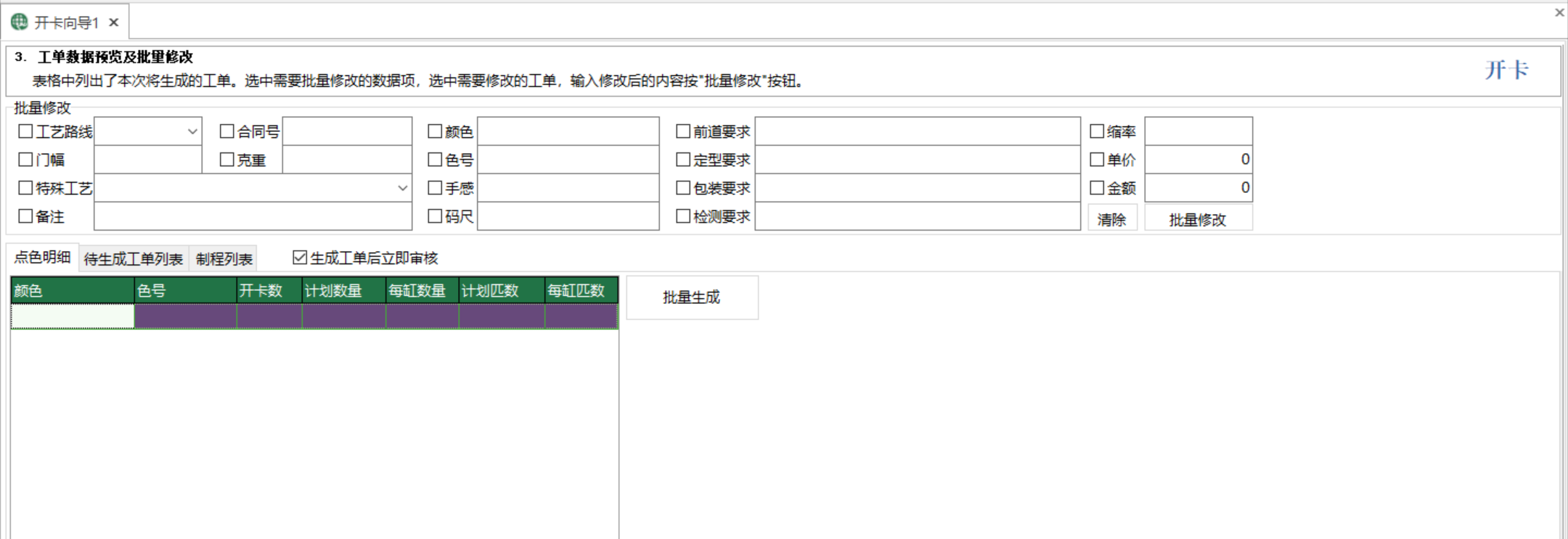Tick the 备注 checkbox
1568x539 pixels.
(25, 216)
